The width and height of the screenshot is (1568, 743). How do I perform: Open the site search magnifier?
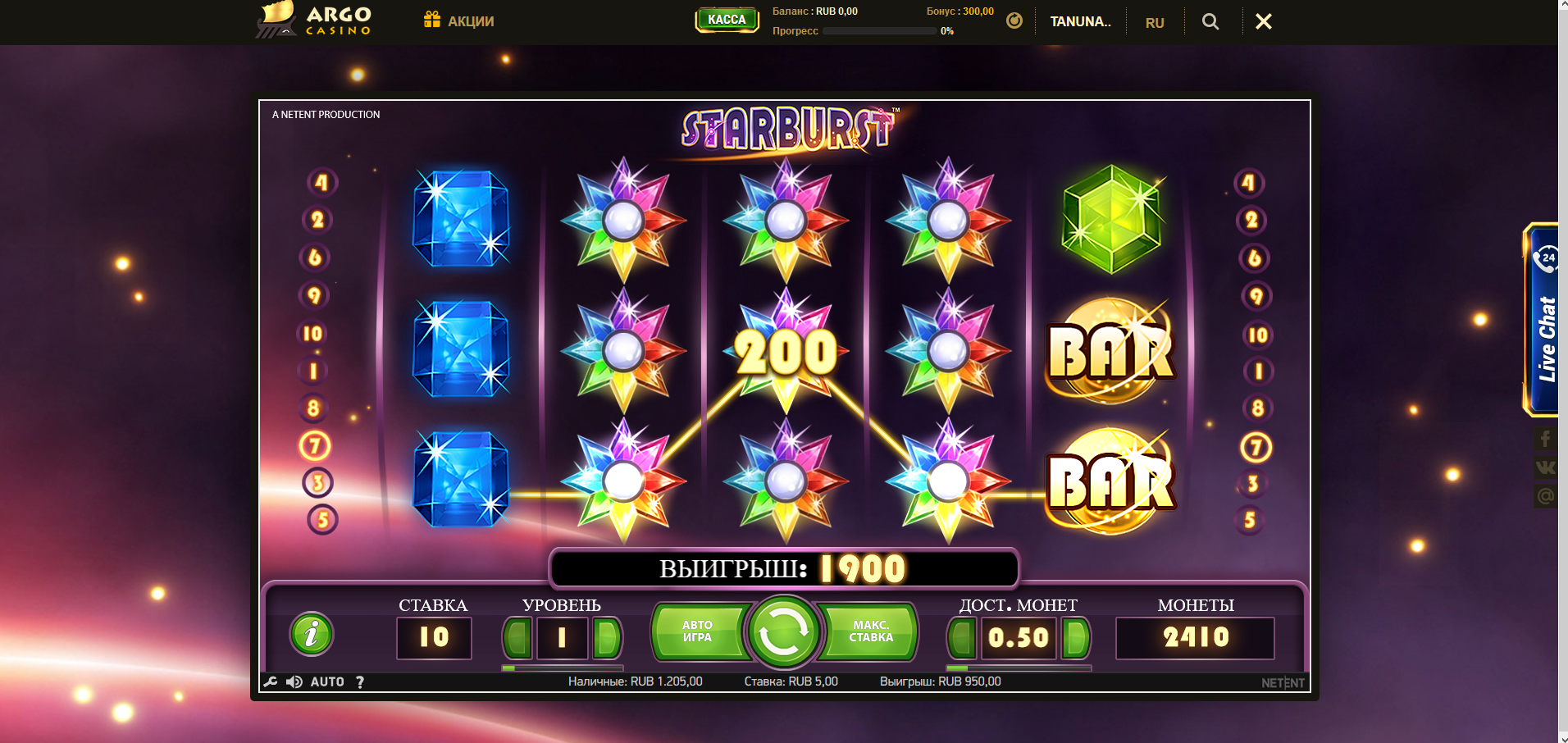pyautogui.click(x=1210, y=21)
